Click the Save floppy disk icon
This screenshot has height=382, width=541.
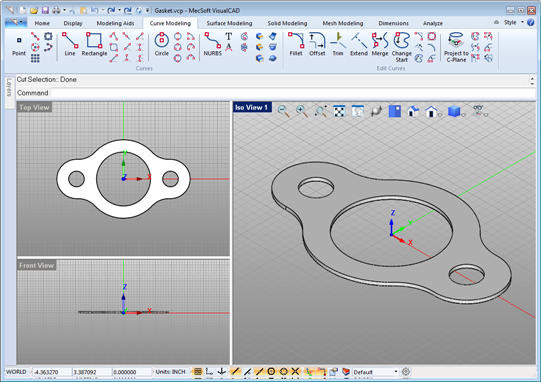click(45, 10)
